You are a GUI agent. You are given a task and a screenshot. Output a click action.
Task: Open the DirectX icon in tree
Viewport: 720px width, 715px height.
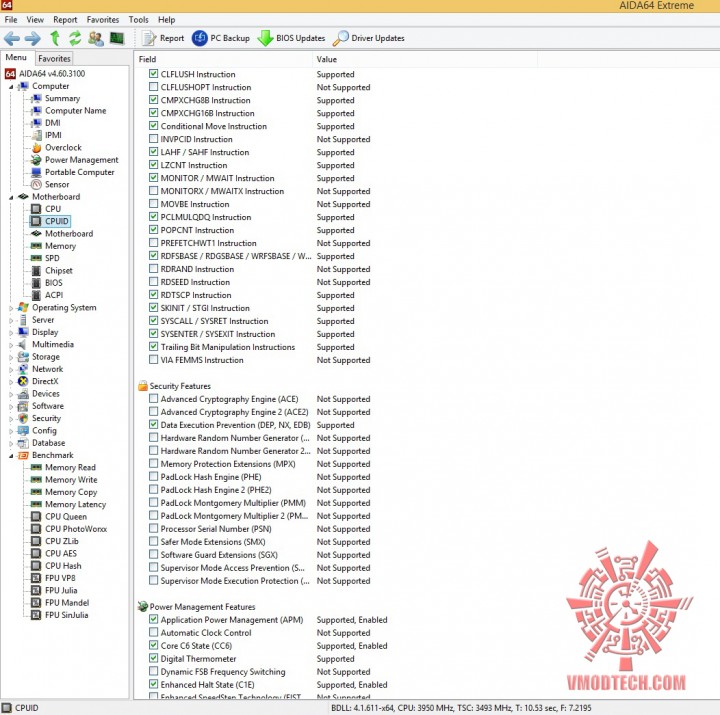click(23, 381)
